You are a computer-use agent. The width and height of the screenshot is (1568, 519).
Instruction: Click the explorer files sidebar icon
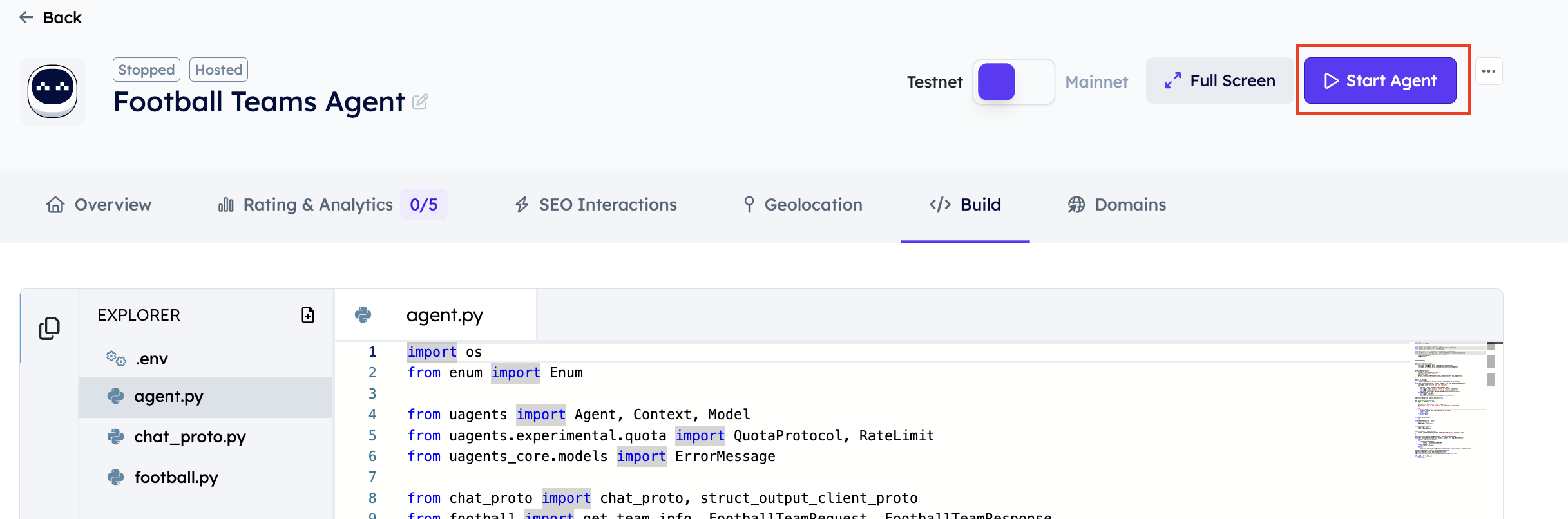click(50, 328)
